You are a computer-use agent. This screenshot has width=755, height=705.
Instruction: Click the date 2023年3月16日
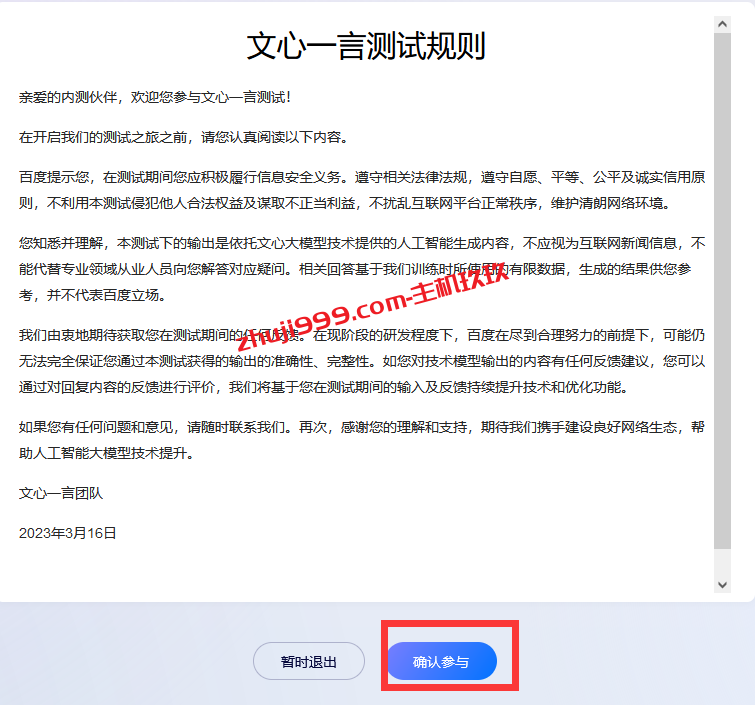pyautogui.click(x=68, y=533)
